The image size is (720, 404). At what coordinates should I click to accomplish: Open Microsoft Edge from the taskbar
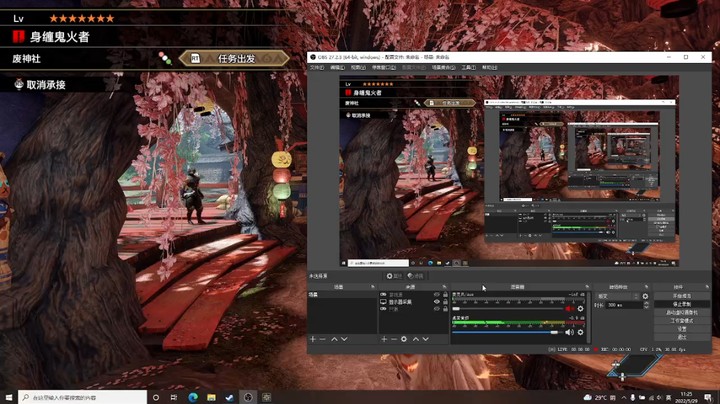tap(193, 397)
